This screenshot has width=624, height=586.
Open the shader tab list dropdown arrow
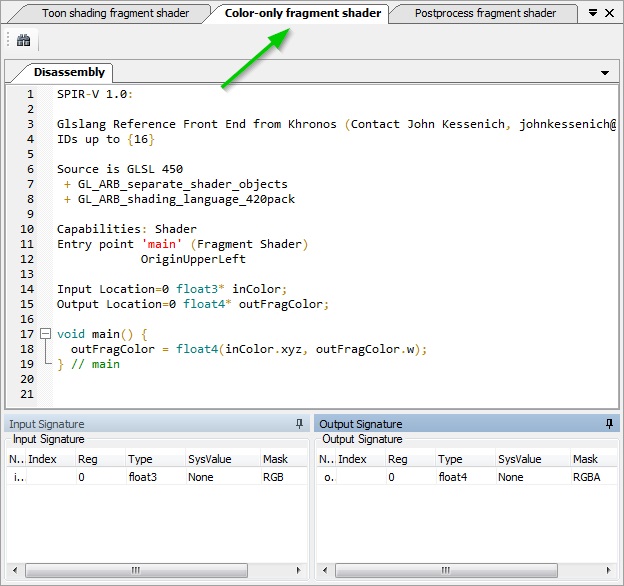(593, 13)
